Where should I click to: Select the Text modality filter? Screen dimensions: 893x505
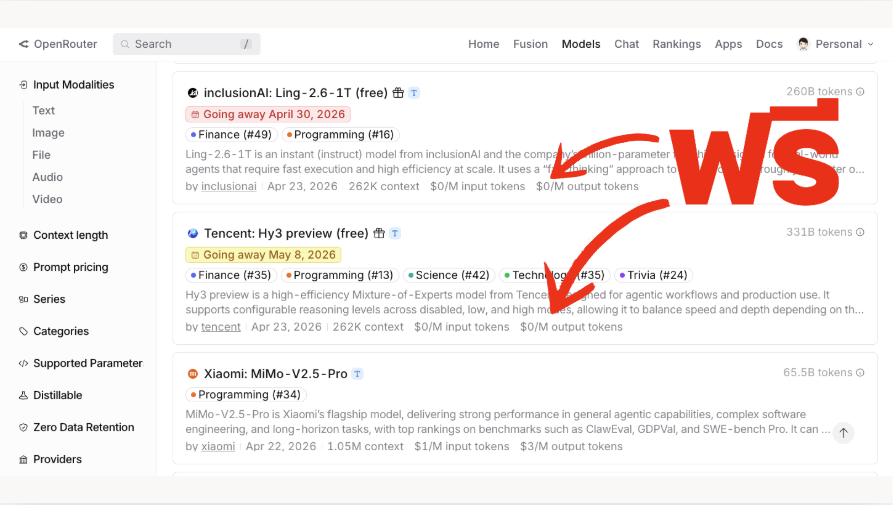pos(43,110)
